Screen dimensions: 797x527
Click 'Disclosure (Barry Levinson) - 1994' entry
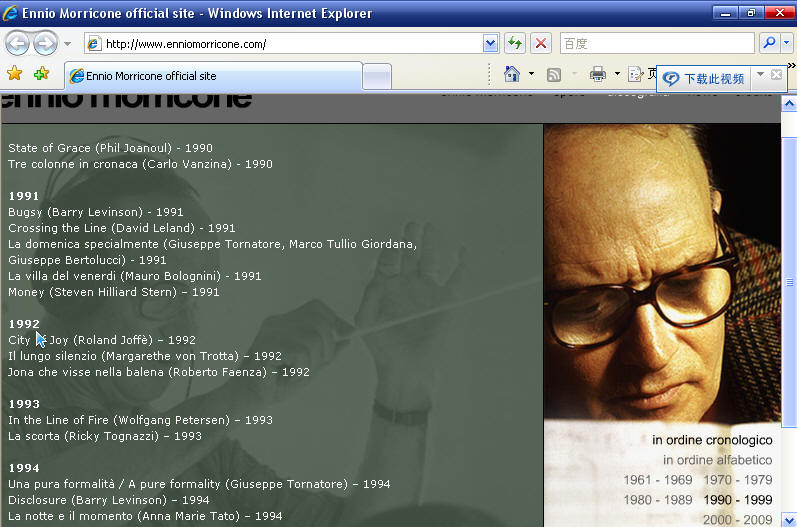point(109,500)
